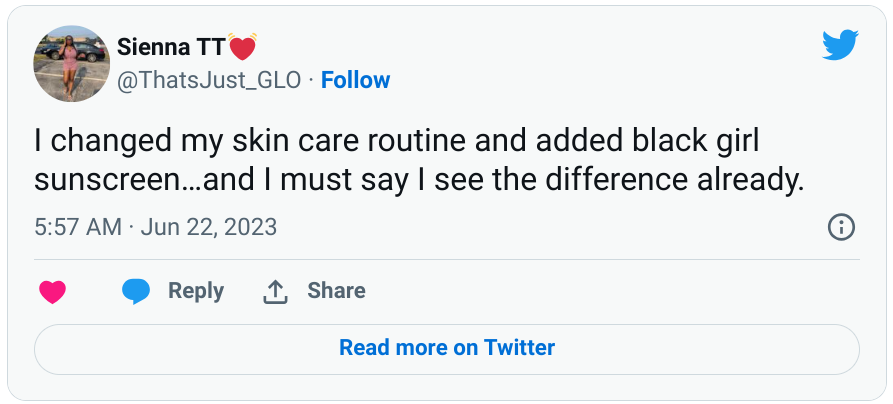The width and height of the screenshot is (893, 404).
Task: Click the Reply text label
Action: pos(195,291)
